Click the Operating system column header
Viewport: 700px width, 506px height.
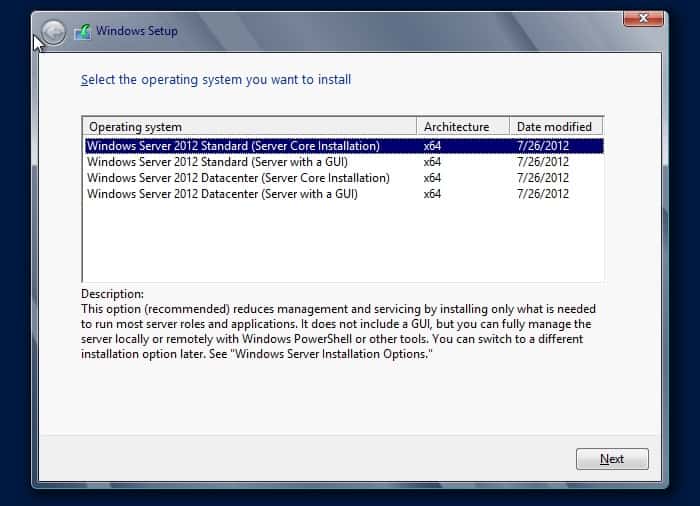pos(250,126)
